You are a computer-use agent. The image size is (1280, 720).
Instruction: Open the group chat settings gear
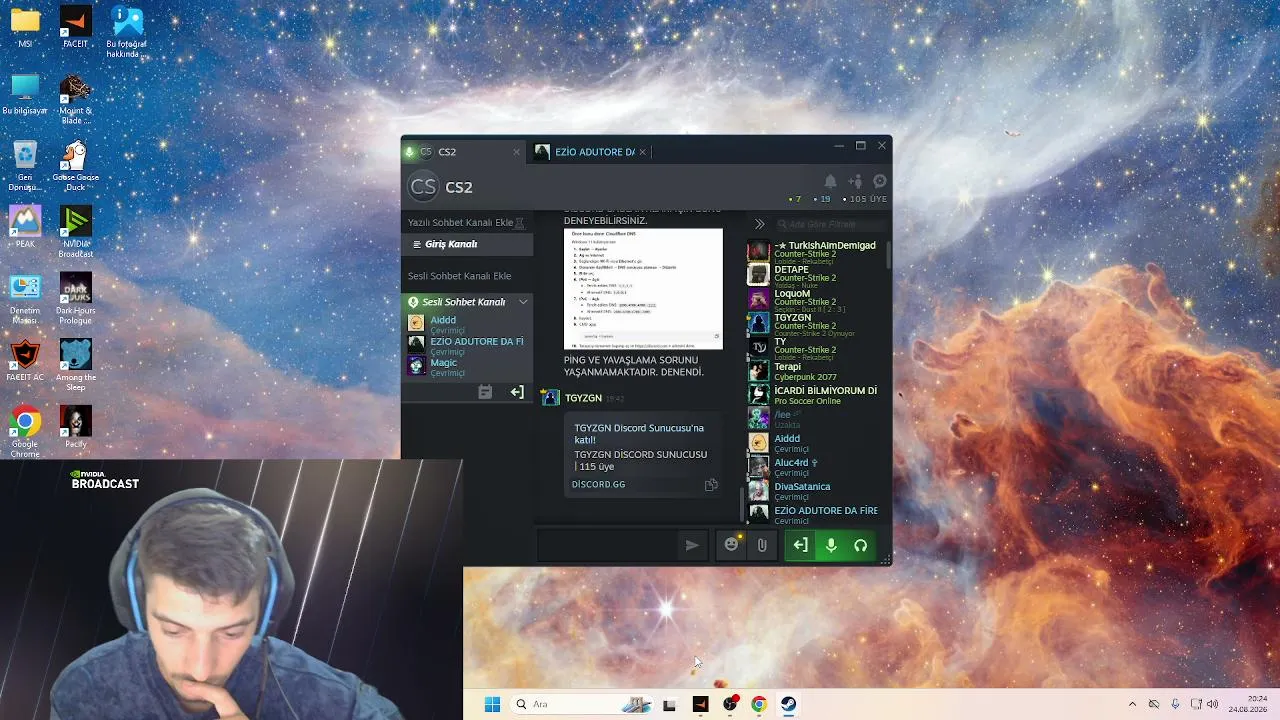coord(880,181)
